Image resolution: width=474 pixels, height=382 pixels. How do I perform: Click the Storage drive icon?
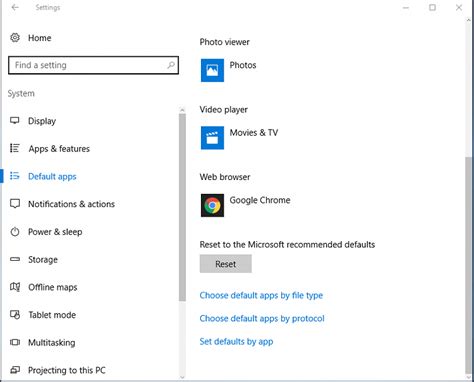(x=15, y=259)
